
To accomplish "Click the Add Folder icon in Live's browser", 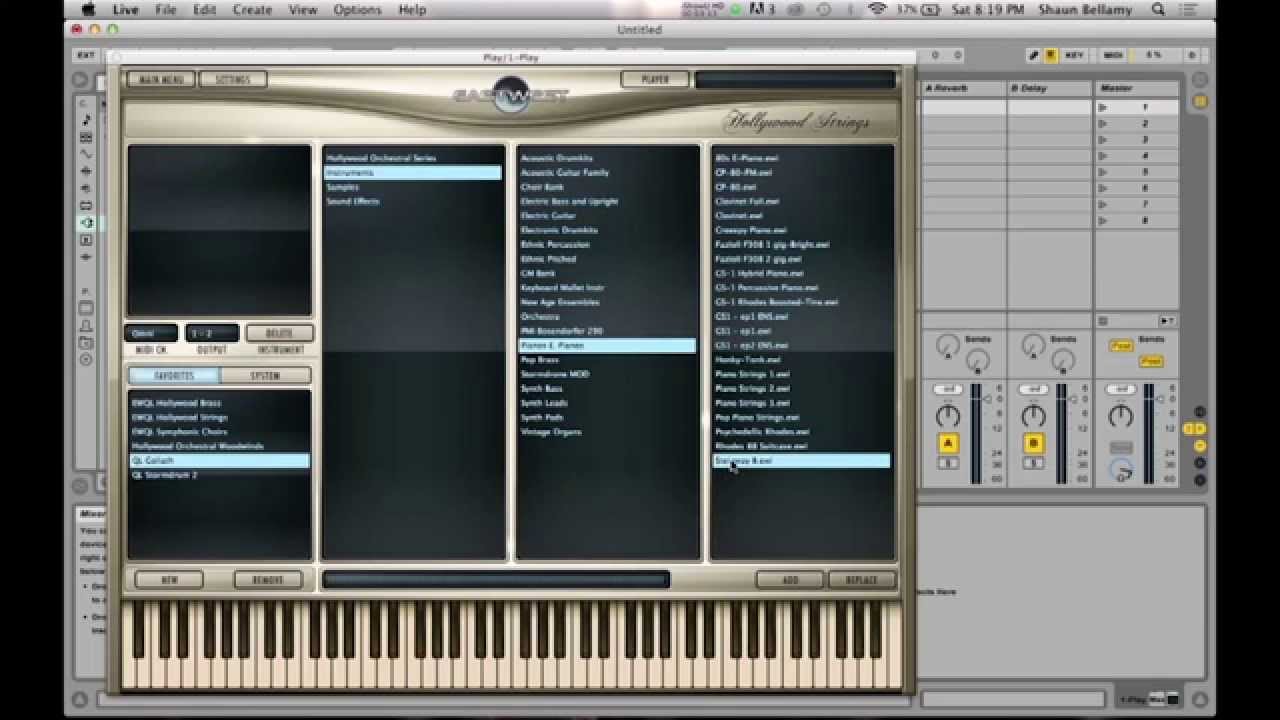I will pyautogui.click(x=87, y=359).
